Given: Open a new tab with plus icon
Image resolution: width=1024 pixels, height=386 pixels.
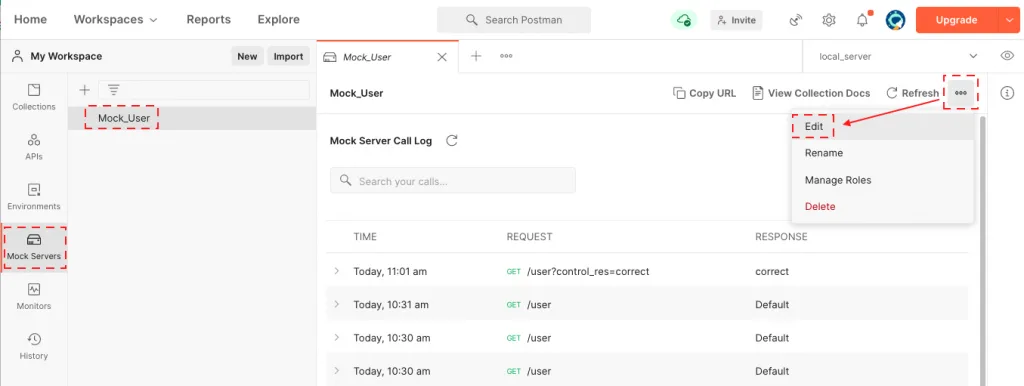Looking at the screenshot, I should click(x=476, y=56).
